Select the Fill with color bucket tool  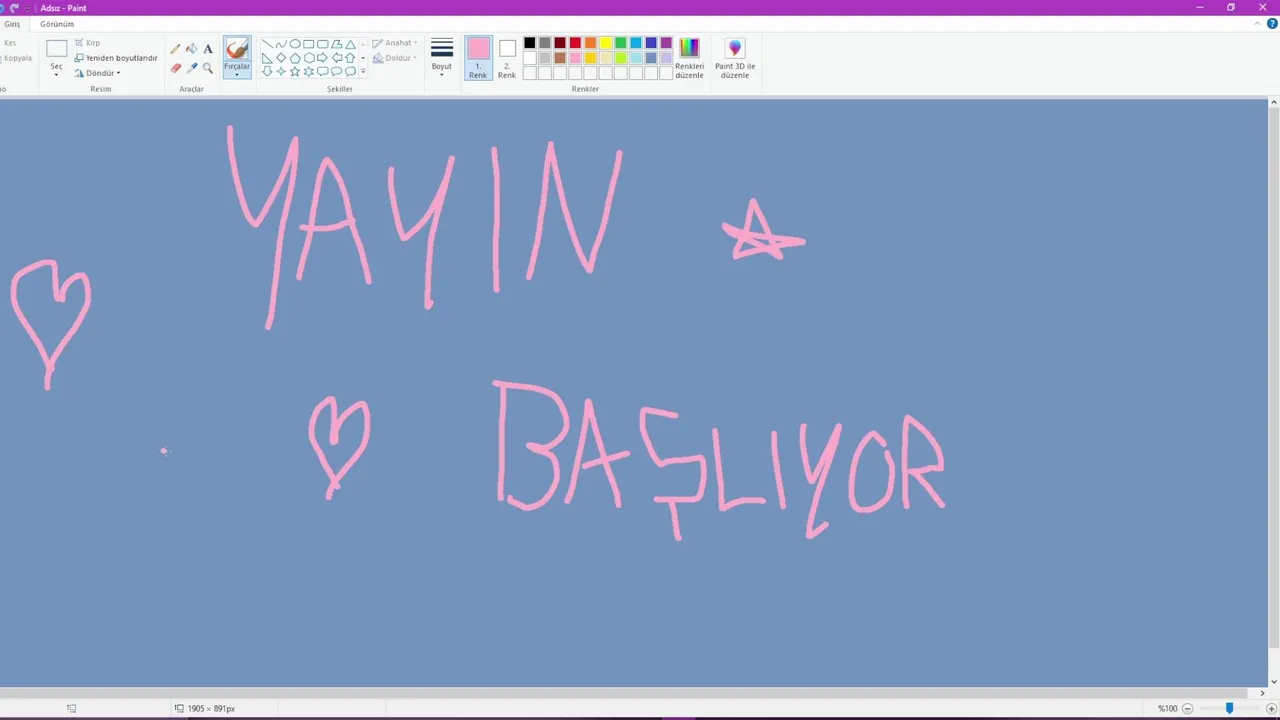(192, 49)
